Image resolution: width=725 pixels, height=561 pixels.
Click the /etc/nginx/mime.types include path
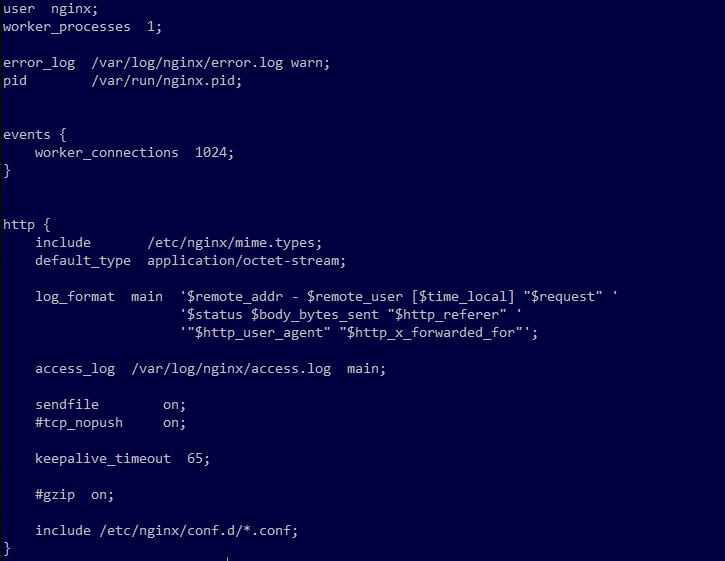tap(234, 242)
